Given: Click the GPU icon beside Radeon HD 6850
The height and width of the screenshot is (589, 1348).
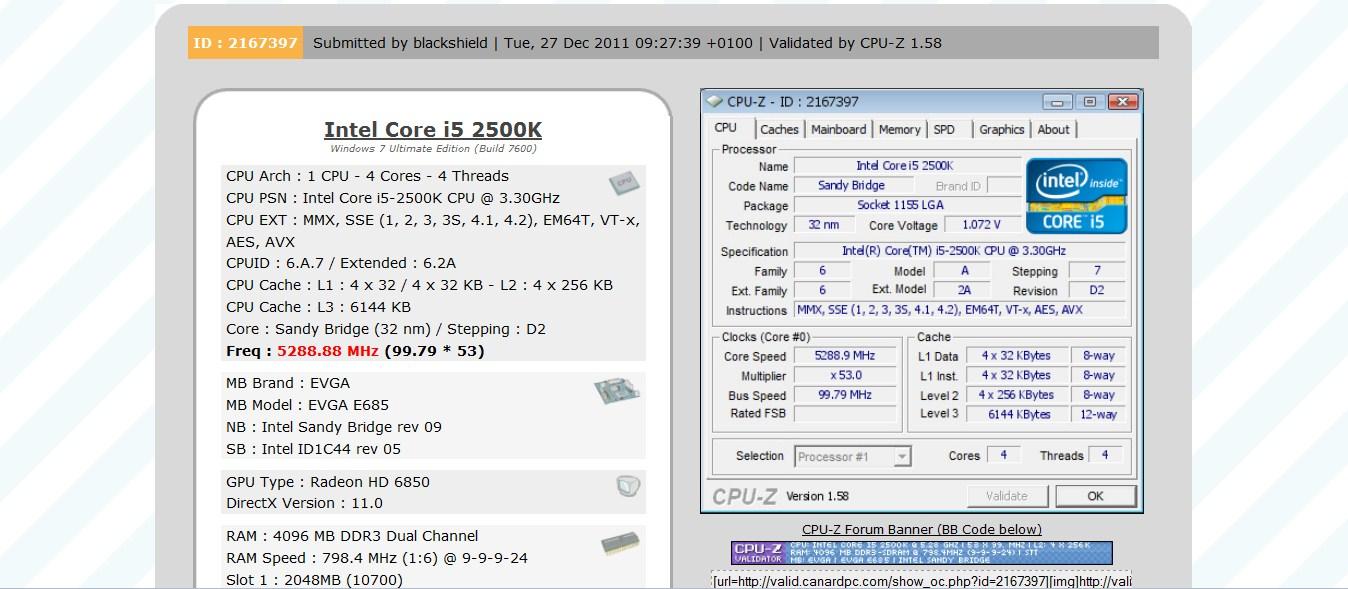Looking at the screenshot, I should point(628,486).
